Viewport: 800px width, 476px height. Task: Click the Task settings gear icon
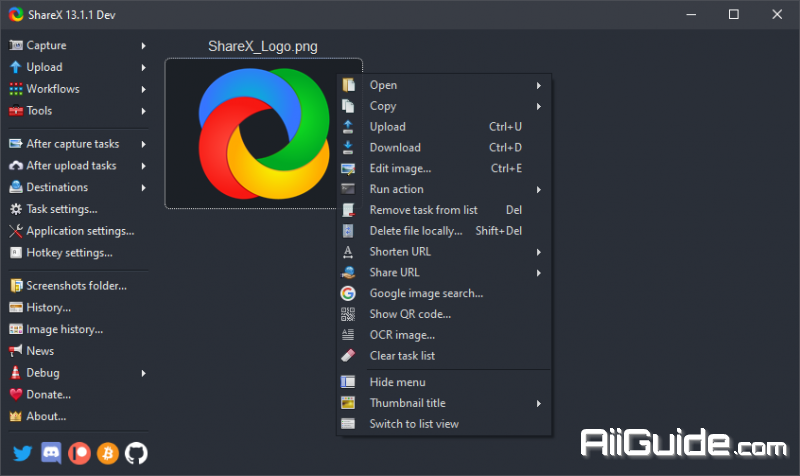(x=16, y=209)
